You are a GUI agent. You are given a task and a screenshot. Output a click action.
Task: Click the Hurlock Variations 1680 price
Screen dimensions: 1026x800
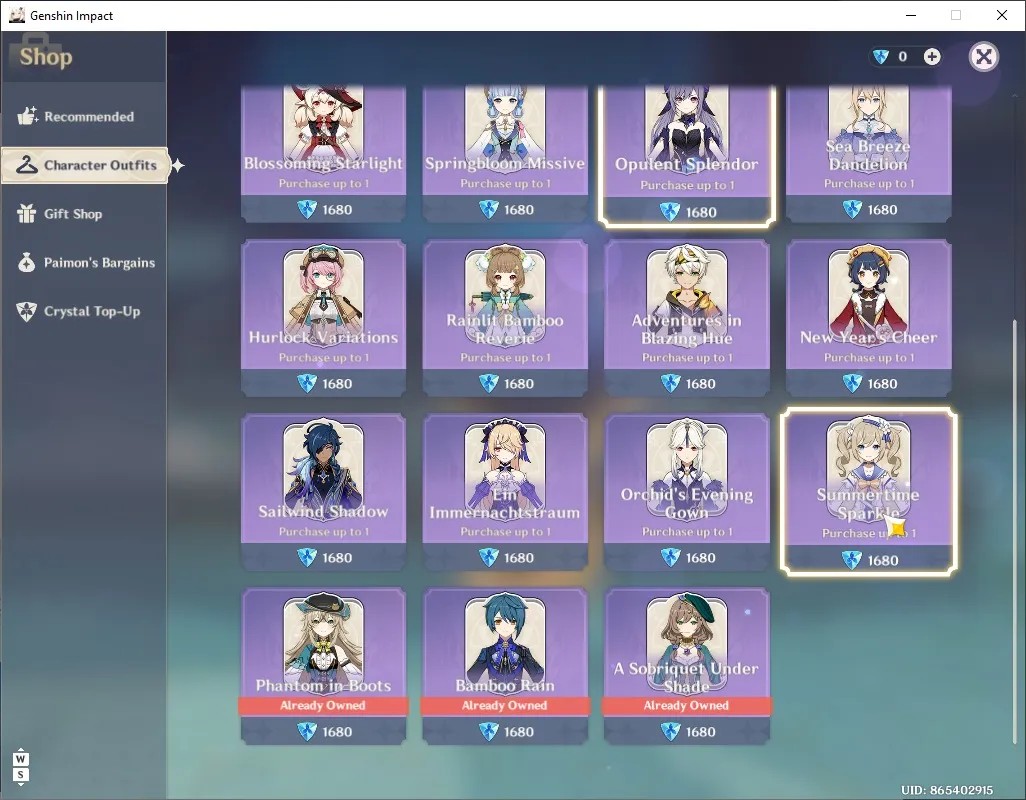click(x=325, y=383)
